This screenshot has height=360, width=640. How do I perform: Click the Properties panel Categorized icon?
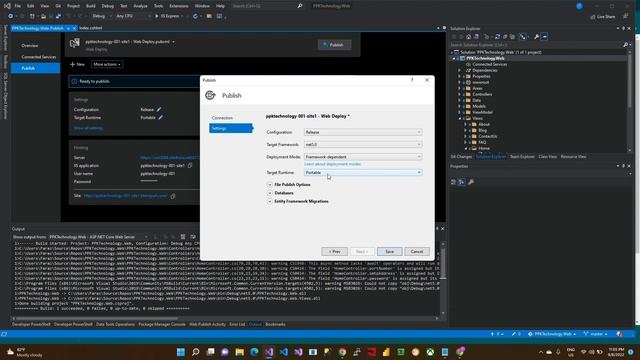click(x=453, y=182)
